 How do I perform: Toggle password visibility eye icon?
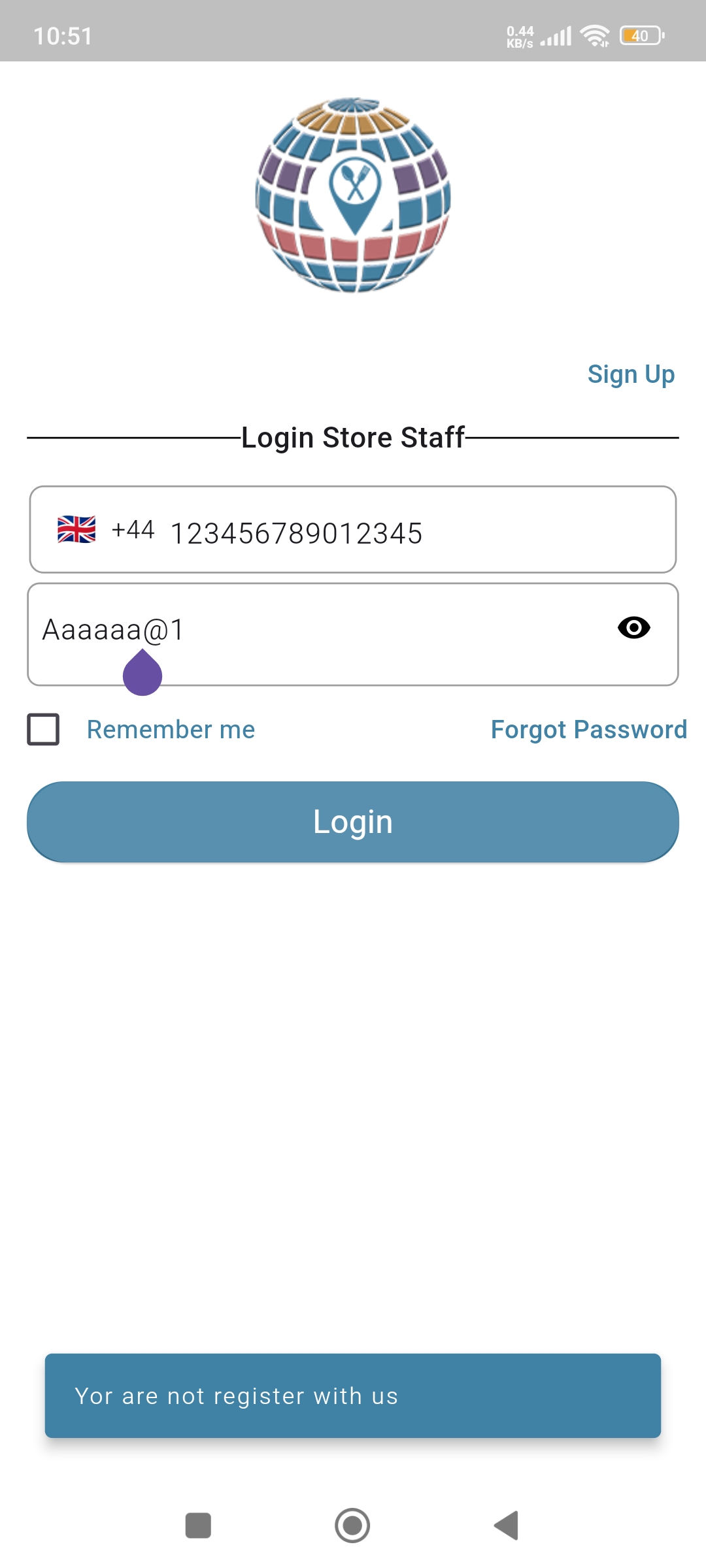[x=633, y=628]
